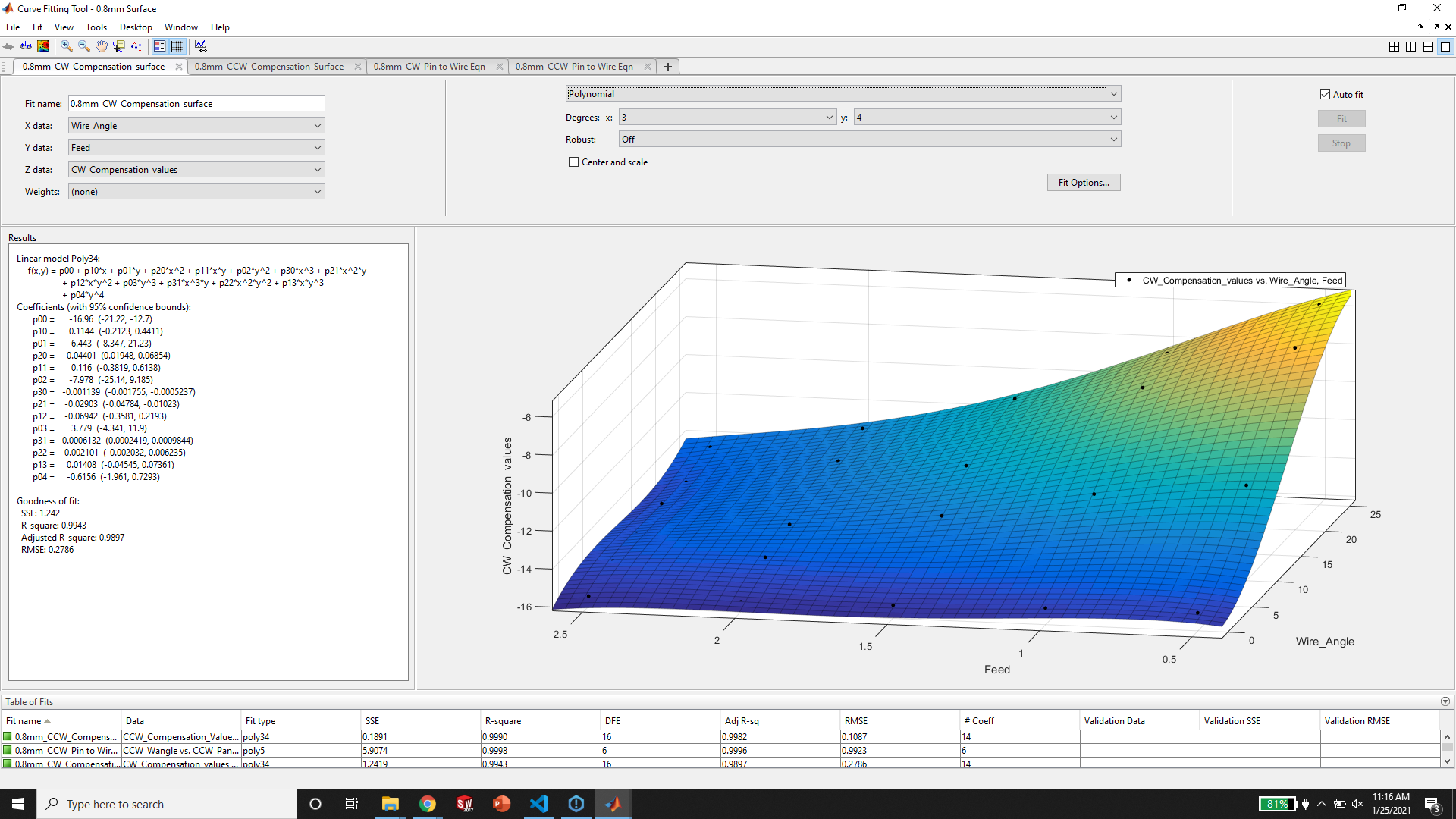Switch to 0.8mm_CCW_Compensation_Surface tab

tap(269, 67)
